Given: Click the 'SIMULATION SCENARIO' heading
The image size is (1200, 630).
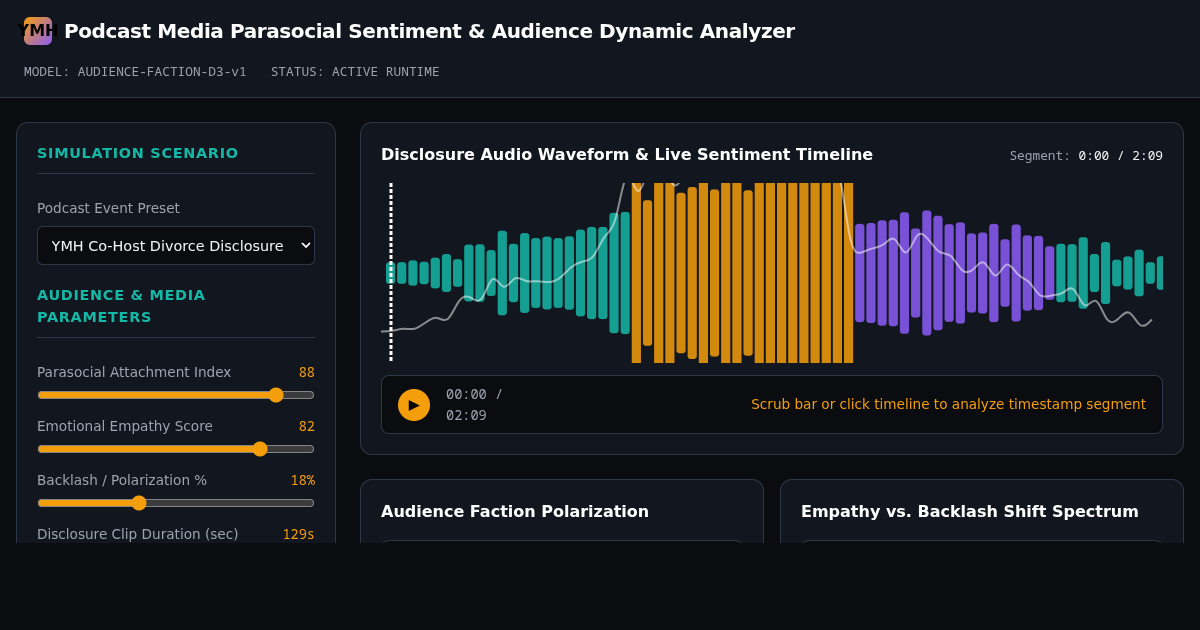Looking at the screenshot, I should point(138,153).
